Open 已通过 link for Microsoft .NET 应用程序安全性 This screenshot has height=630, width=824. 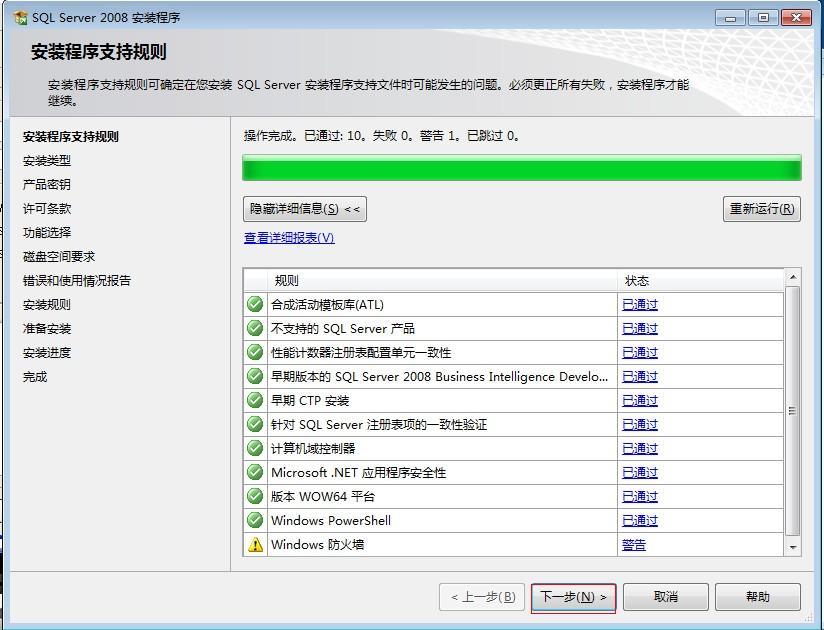[640, 473]
